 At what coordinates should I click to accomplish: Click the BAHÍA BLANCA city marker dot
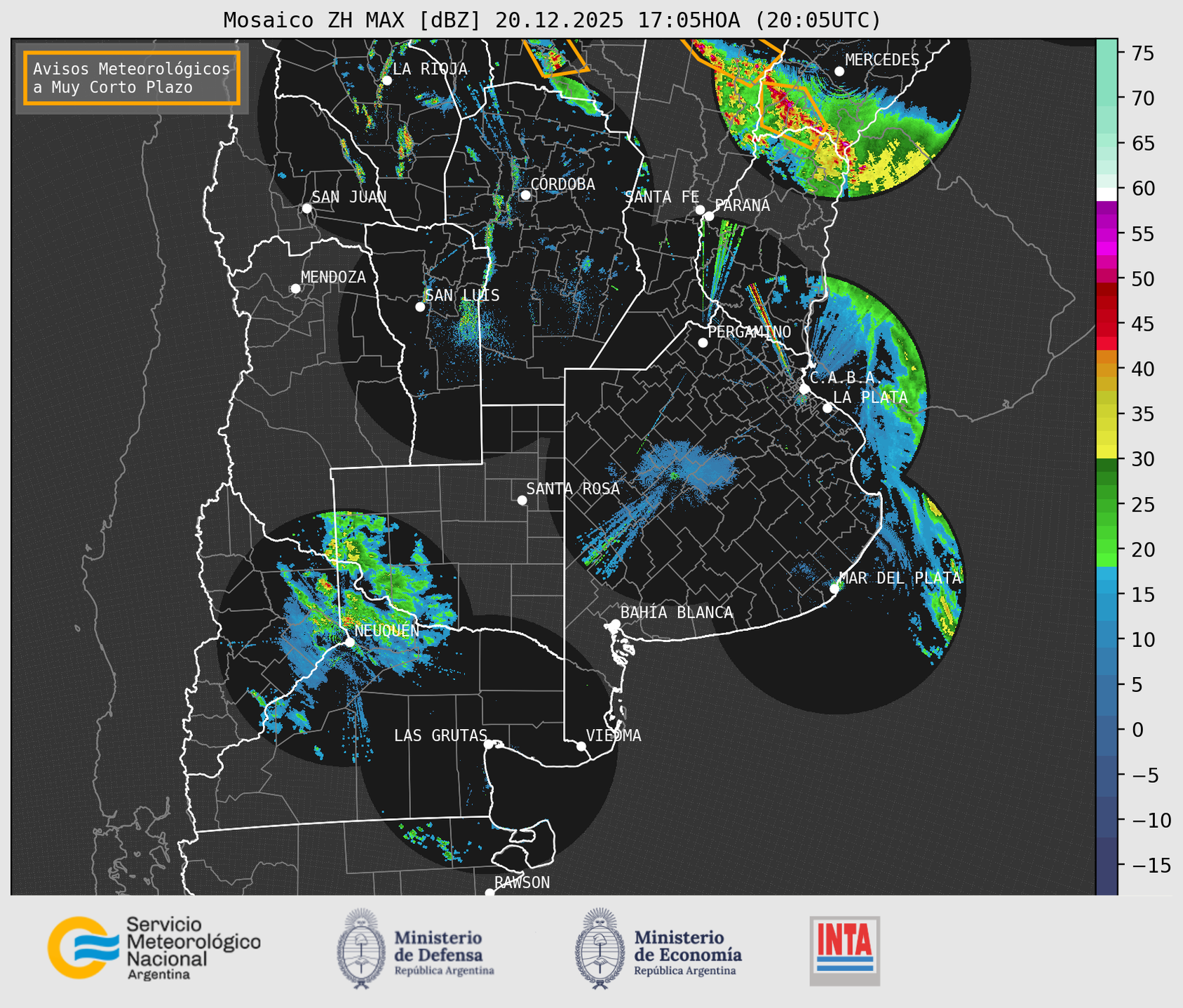pyautogui.click(x=615, y=624)
